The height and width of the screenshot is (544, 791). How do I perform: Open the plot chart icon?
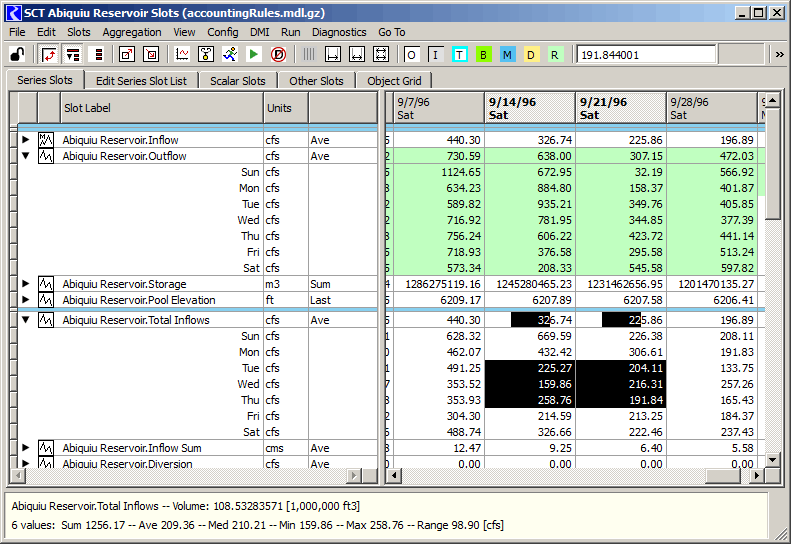tap(182, 54)
